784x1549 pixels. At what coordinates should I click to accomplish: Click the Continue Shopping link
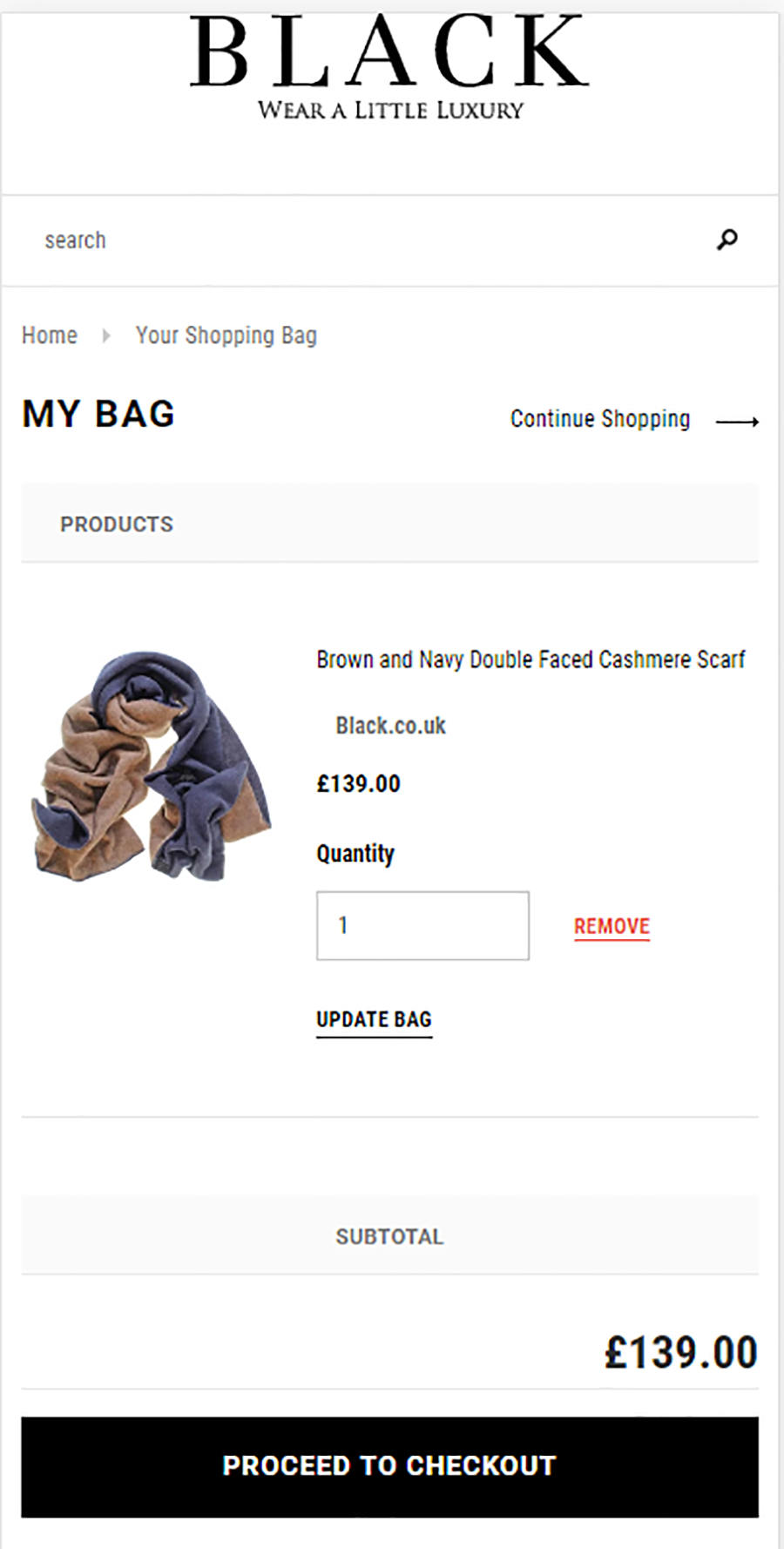pos(600,419)
